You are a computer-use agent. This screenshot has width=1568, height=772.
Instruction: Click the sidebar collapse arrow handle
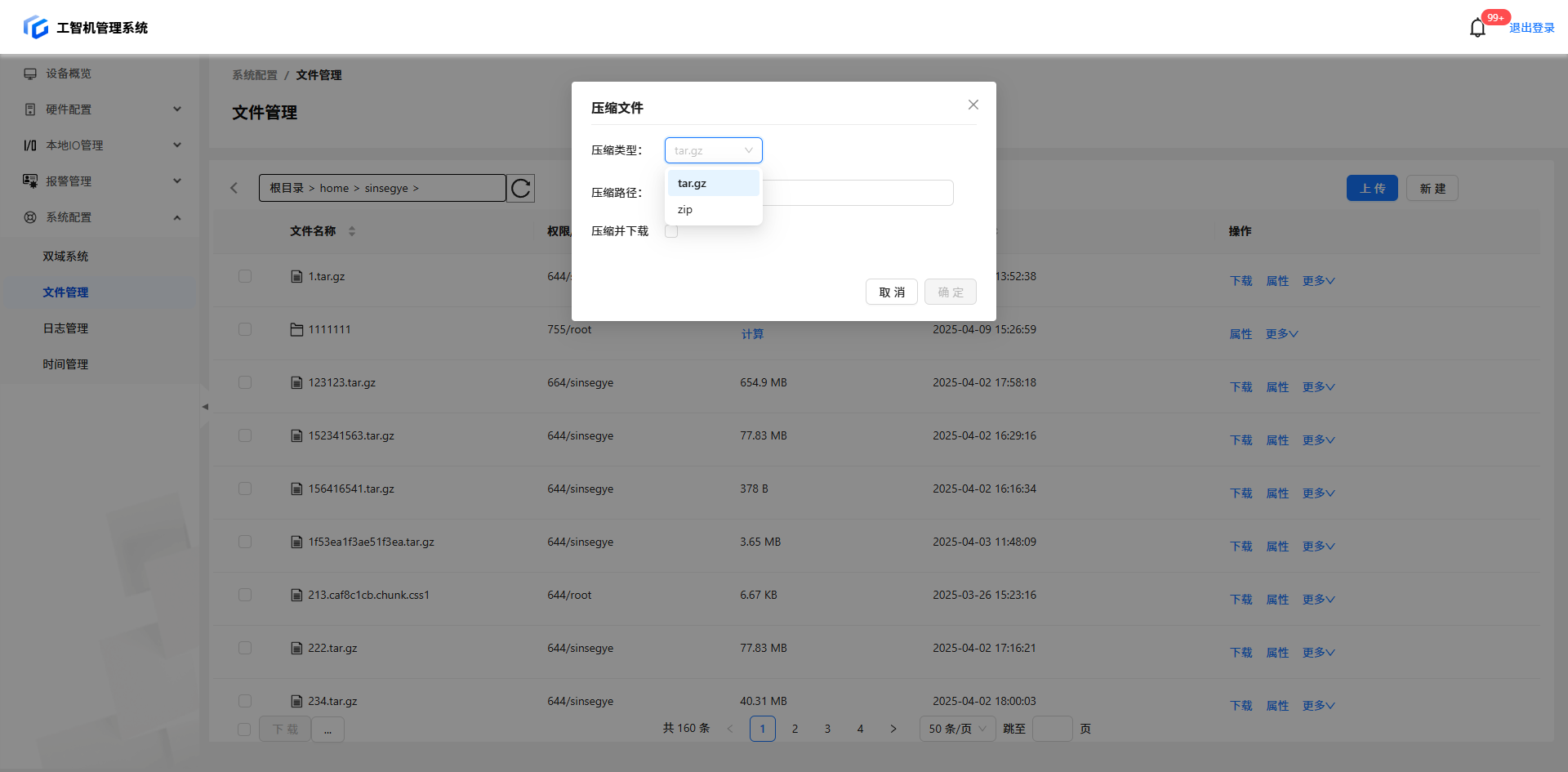[x=204, y=406]
